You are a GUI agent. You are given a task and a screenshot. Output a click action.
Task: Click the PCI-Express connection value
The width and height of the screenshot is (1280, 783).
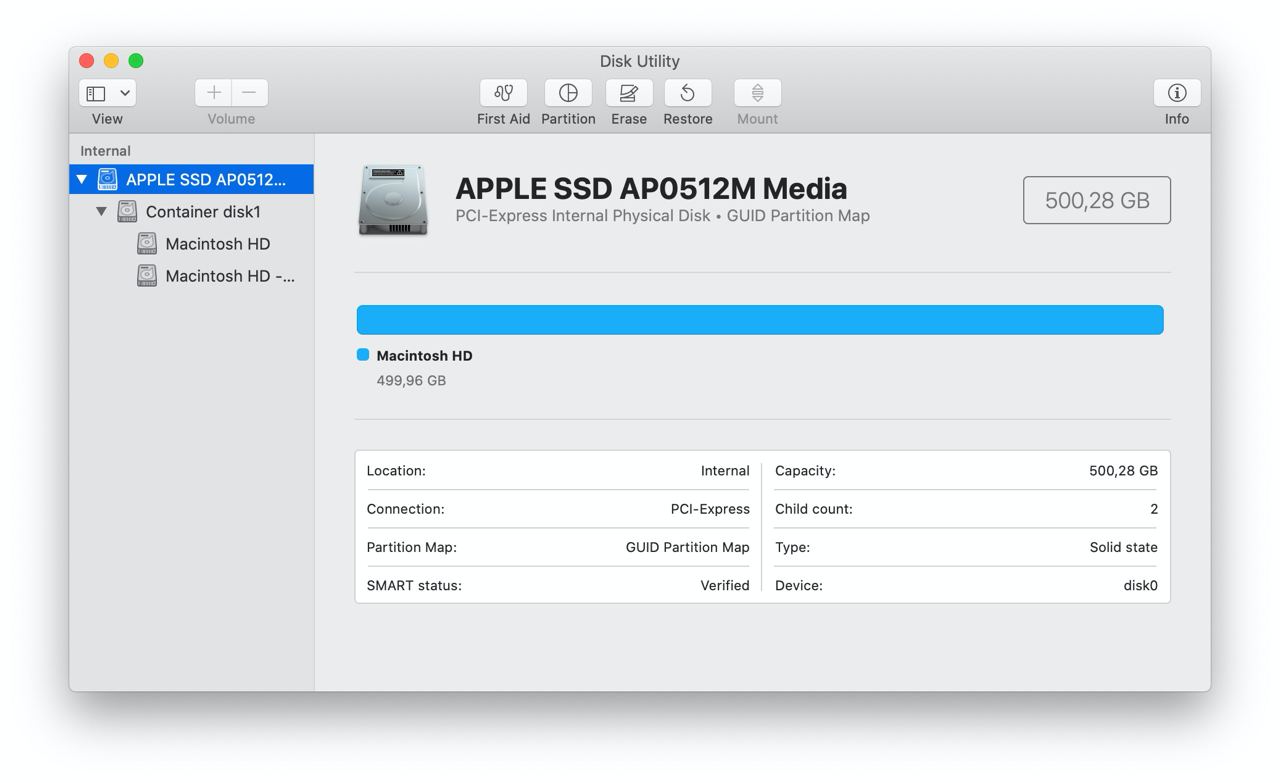click(710, 509)
